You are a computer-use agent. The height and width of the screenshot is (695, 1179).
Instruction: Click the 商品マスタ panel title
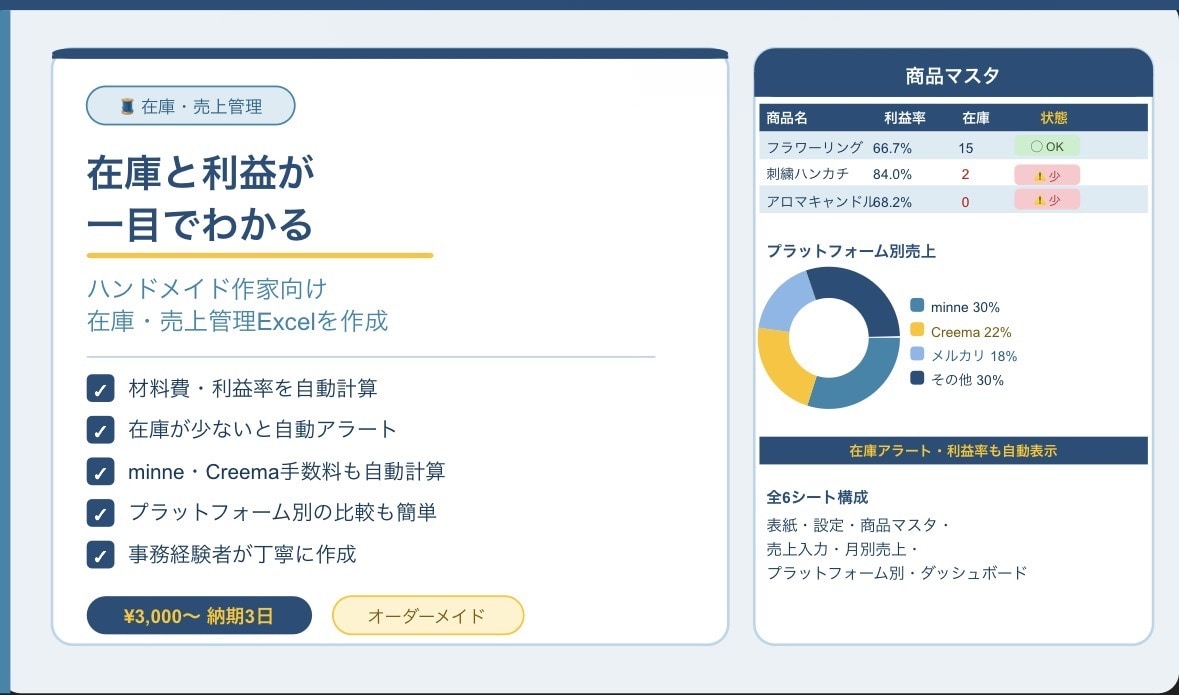pos(953,75)
